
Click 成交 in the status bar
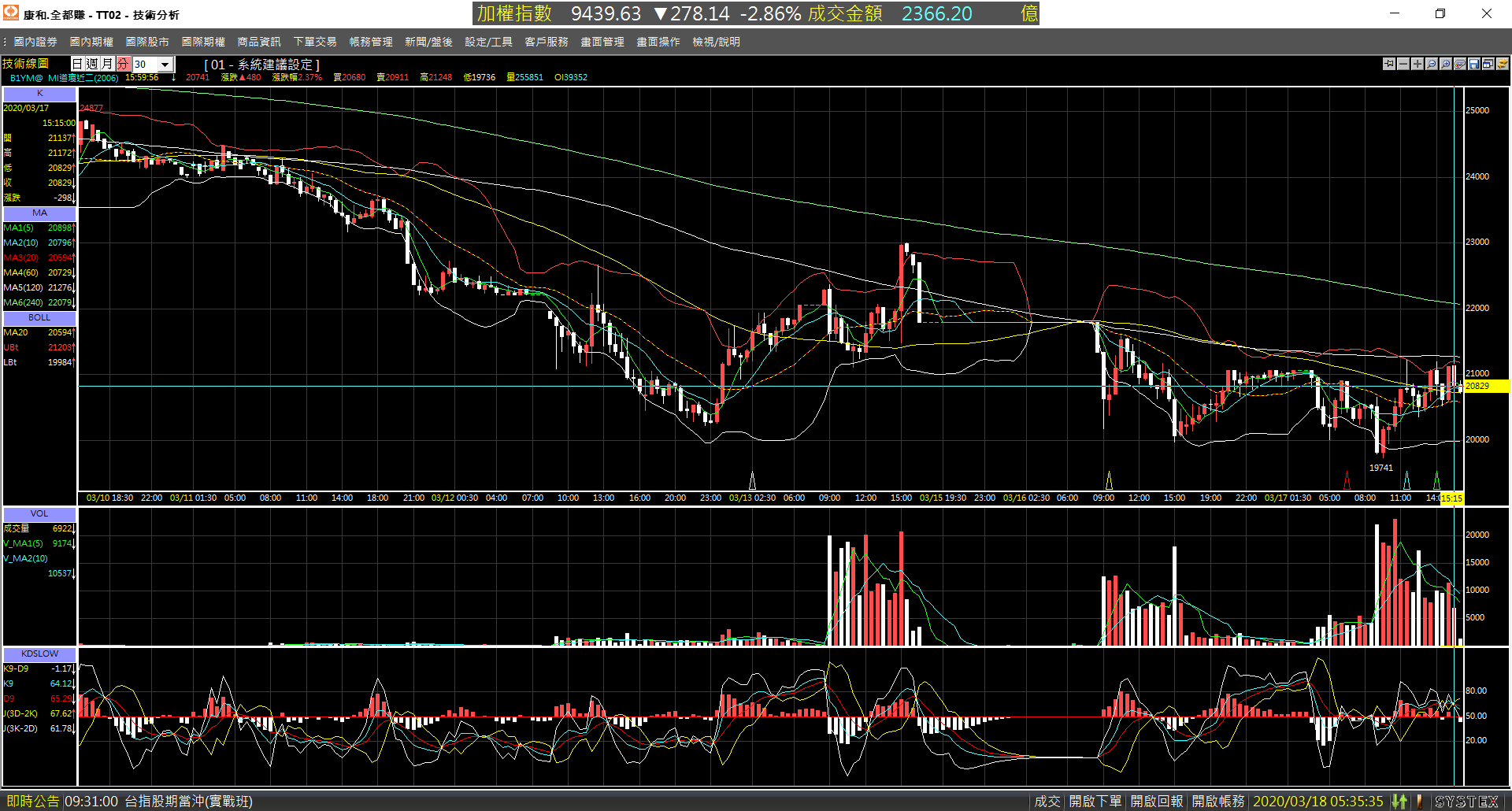coord(1047,802)
